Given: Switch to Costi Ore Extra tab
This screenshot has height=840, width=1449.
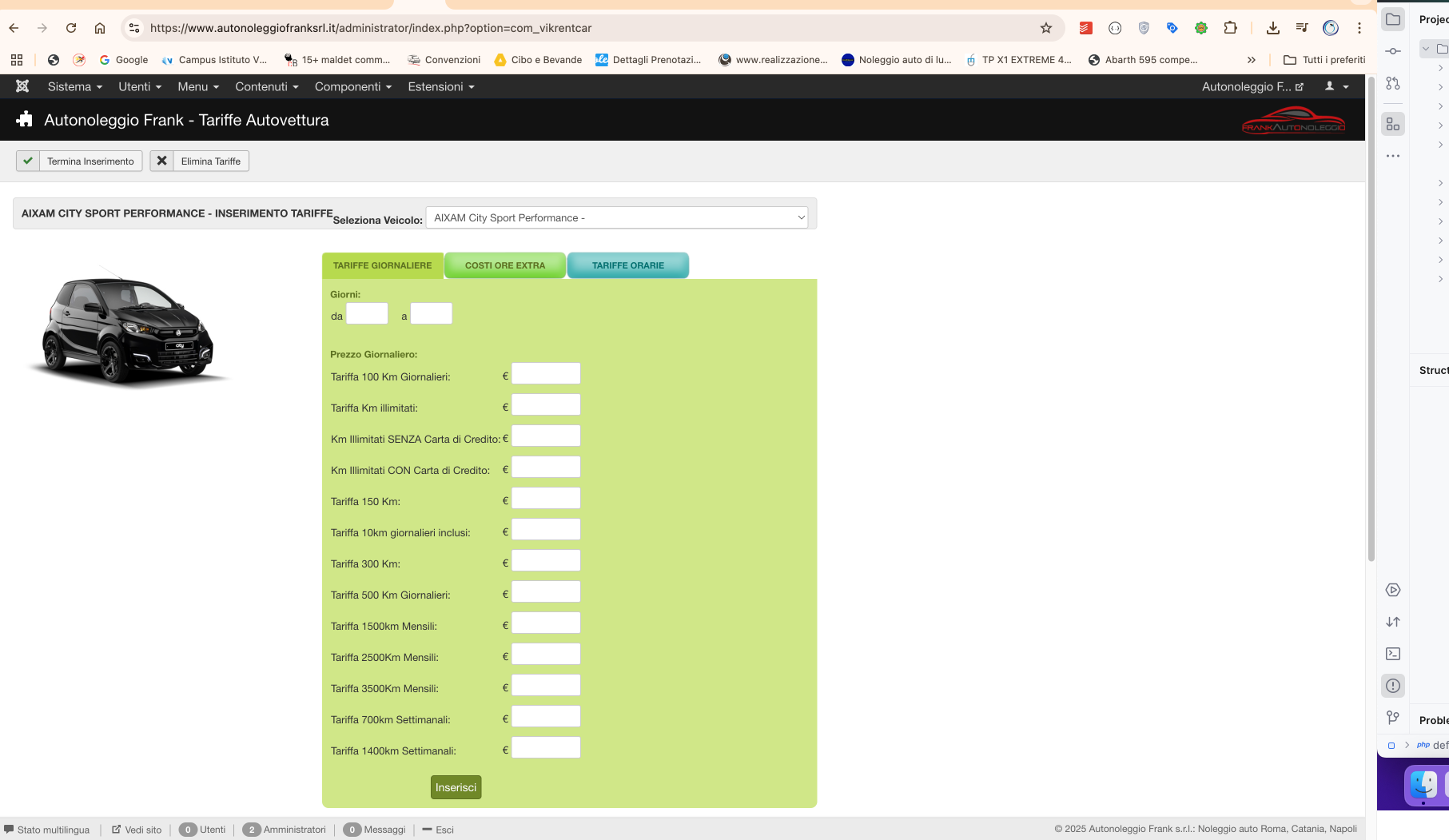Looking at the screenshot, I should click(x=505, y=265).
